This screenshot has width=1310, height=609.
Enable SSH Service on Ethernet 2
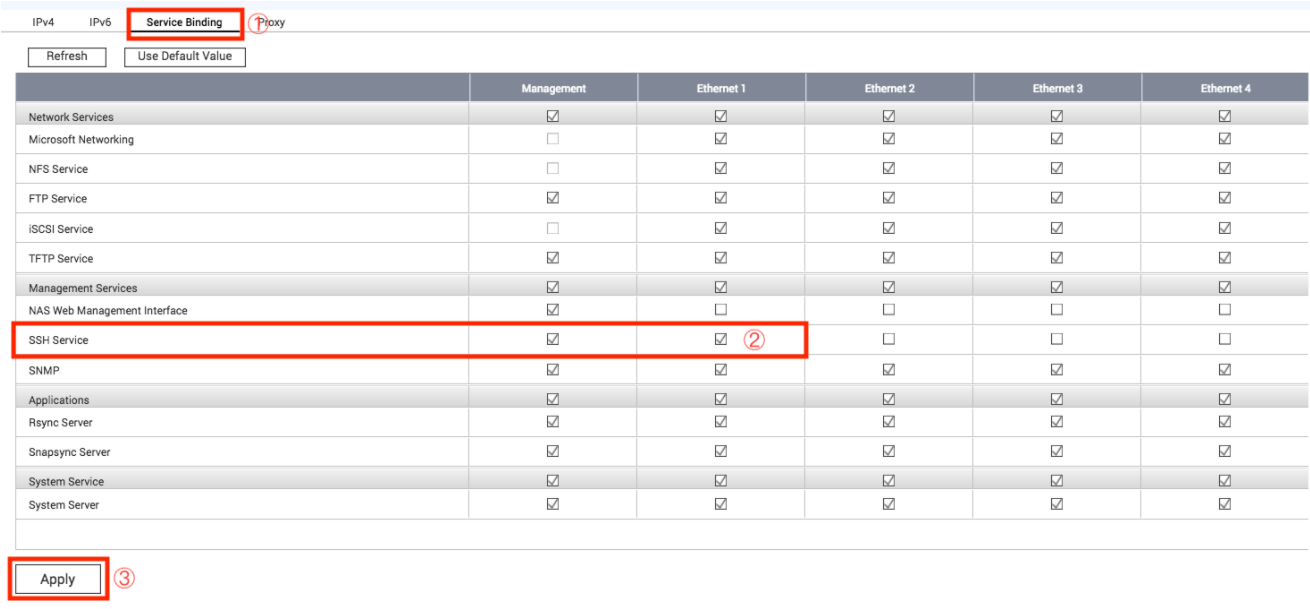[x=889, y=339]
